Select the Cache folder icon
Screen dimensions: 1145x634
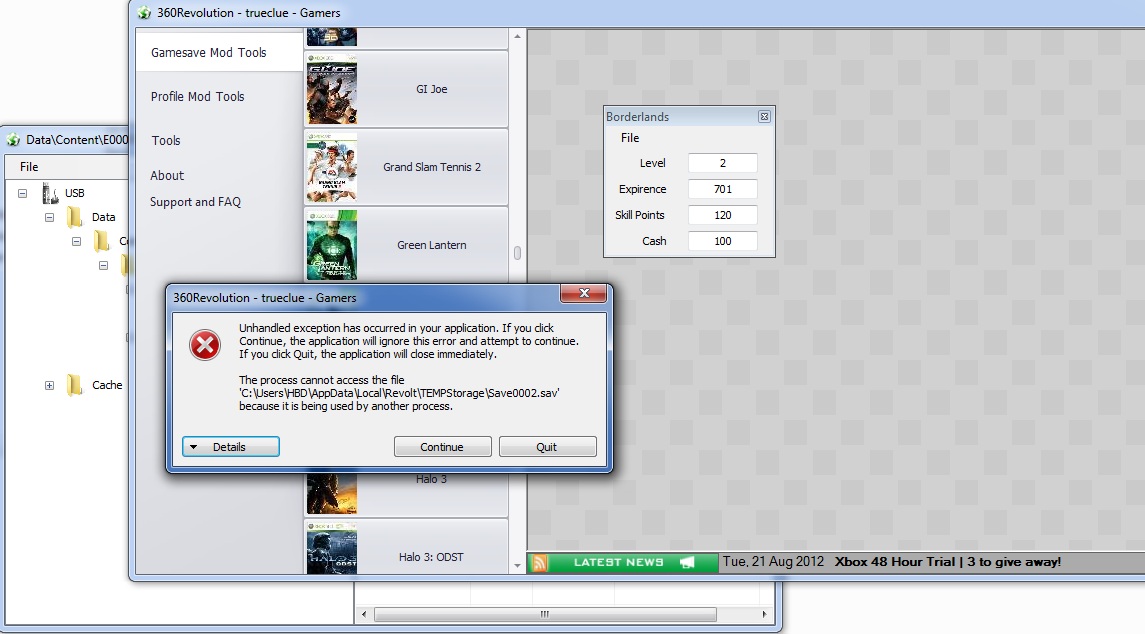[x=74, y=385]
